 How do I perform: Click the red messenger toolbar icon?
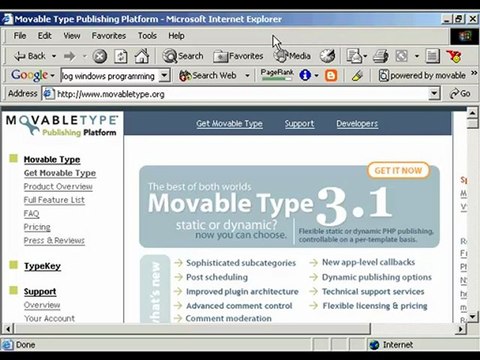coord(455,56)
